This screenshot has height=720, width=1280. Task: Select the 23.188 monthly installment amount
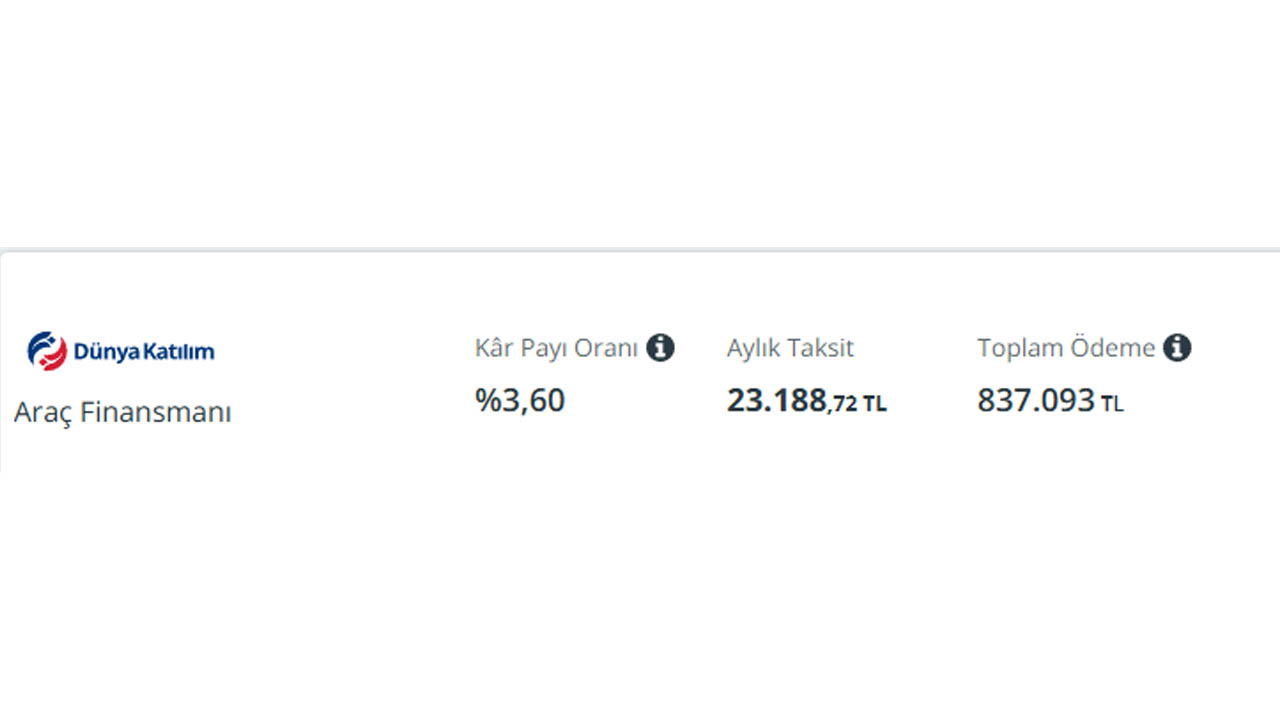pyautogui.click(x=777, y=400)
